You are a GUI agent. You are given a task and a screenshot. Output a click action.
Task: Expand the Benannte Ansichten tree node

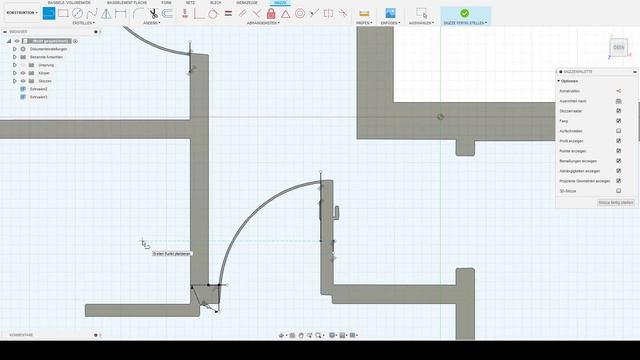coord(15,57)
